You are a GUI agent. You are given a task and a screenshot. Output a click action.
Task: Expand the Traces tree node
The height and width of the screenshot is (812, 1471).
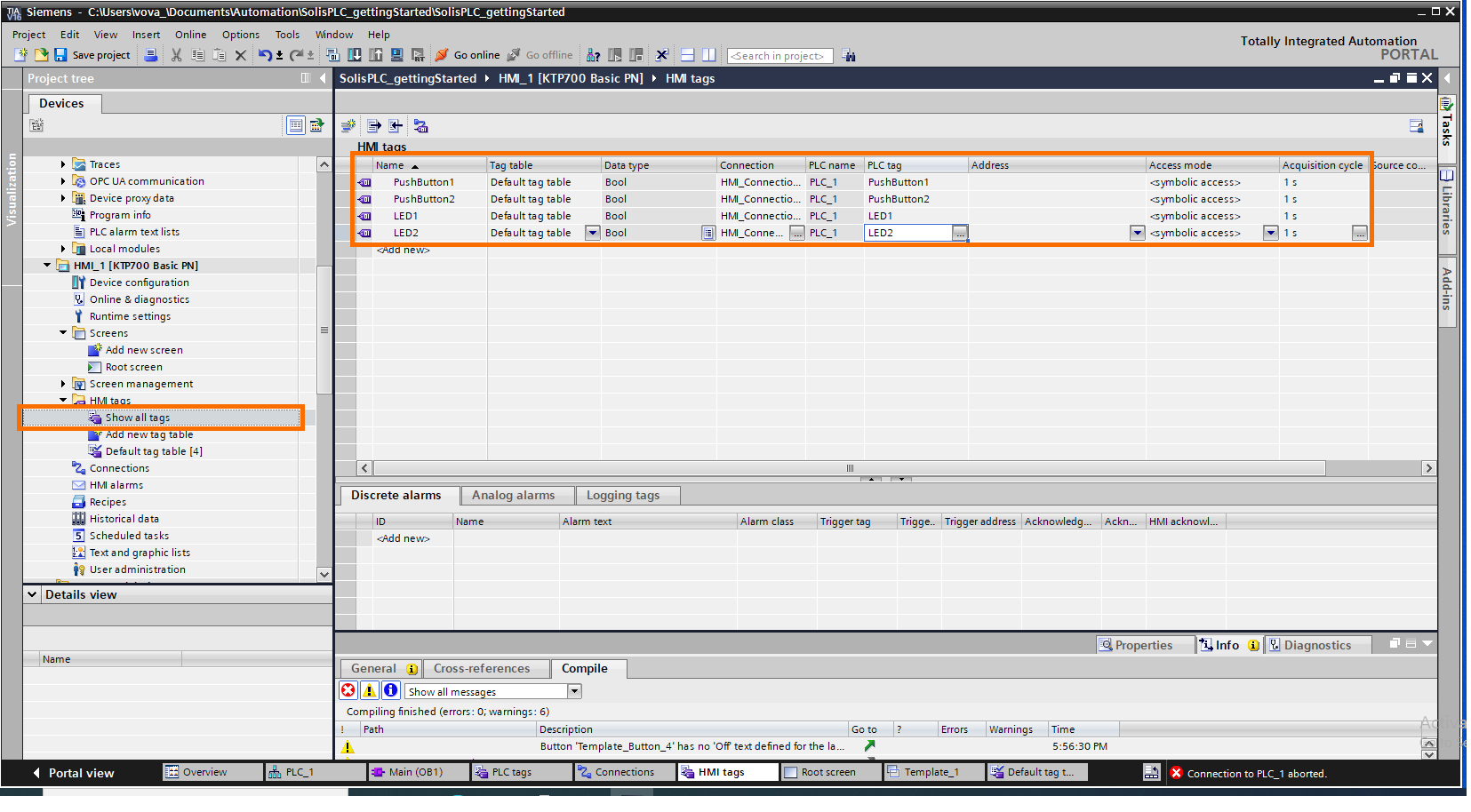point(63,164)
